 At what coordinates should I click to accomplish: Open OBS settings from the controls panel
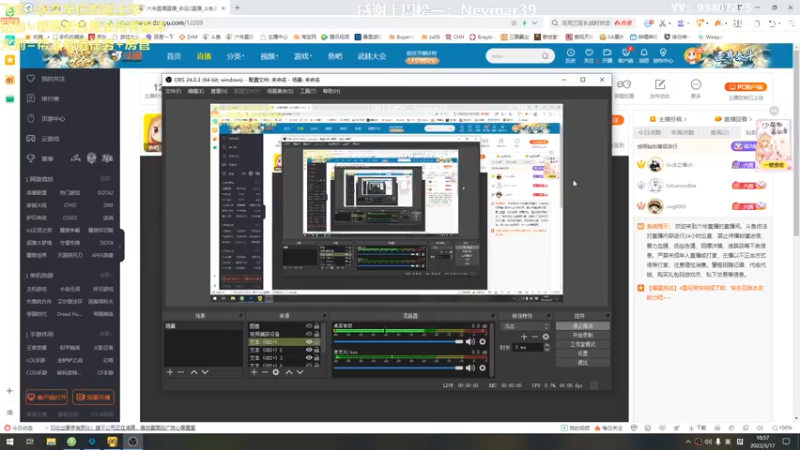click(583, 354)
